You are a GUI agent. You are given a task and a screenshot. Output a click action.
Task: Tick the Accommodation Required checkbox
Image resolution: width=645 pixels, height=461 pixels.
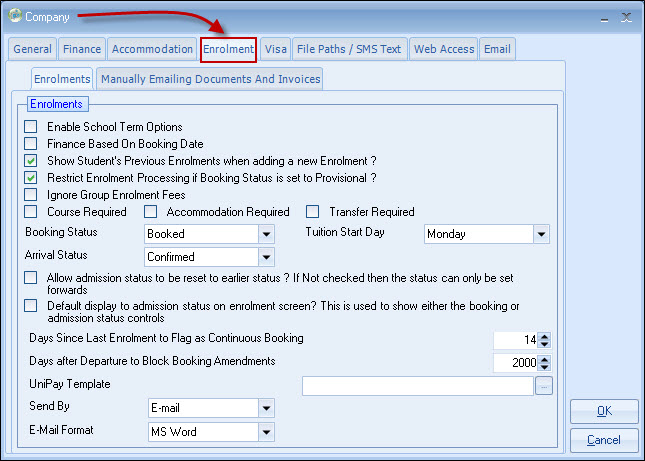pyautogui.click(x=151, y=212)
